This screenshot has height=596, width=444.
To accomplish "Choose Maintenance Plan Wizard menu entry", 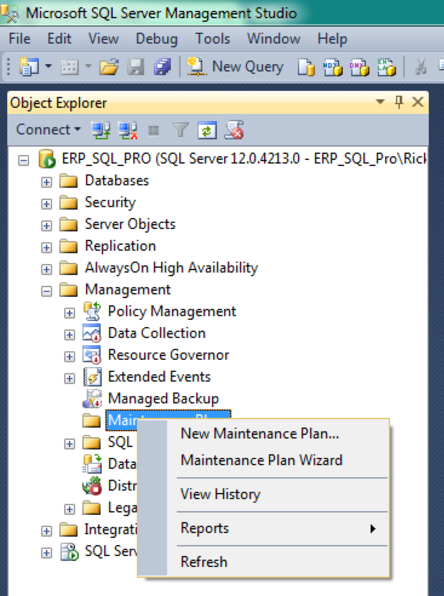I will tap(262, 460).
